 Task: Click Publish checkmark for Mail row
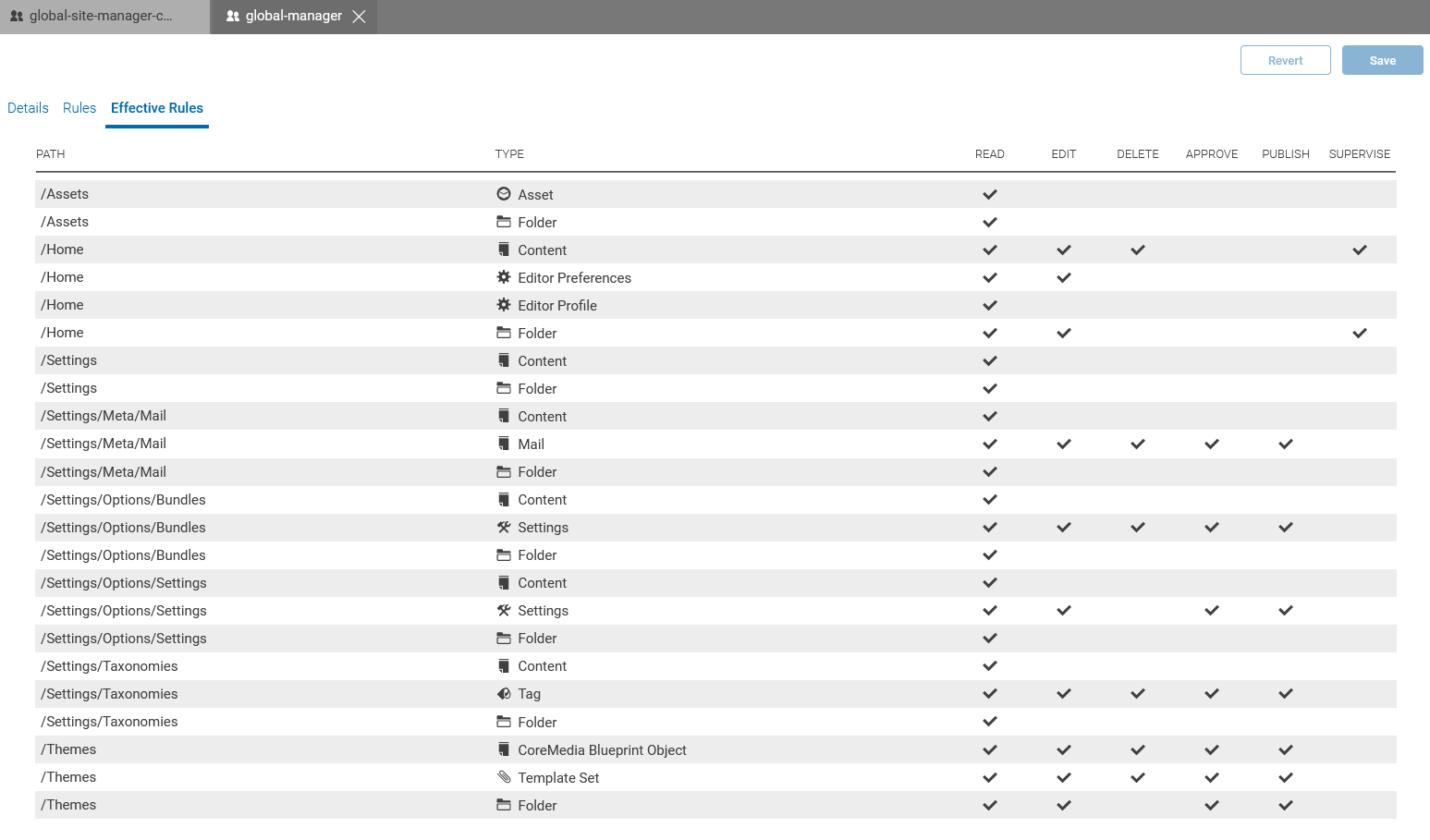[1286, 444]
